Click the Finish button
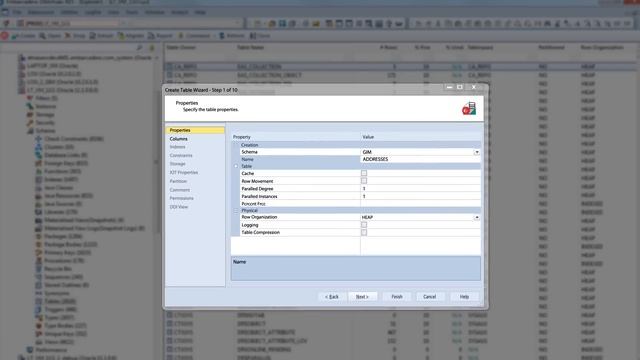Viewport: 640px width, 360px height. coord(397,297)
